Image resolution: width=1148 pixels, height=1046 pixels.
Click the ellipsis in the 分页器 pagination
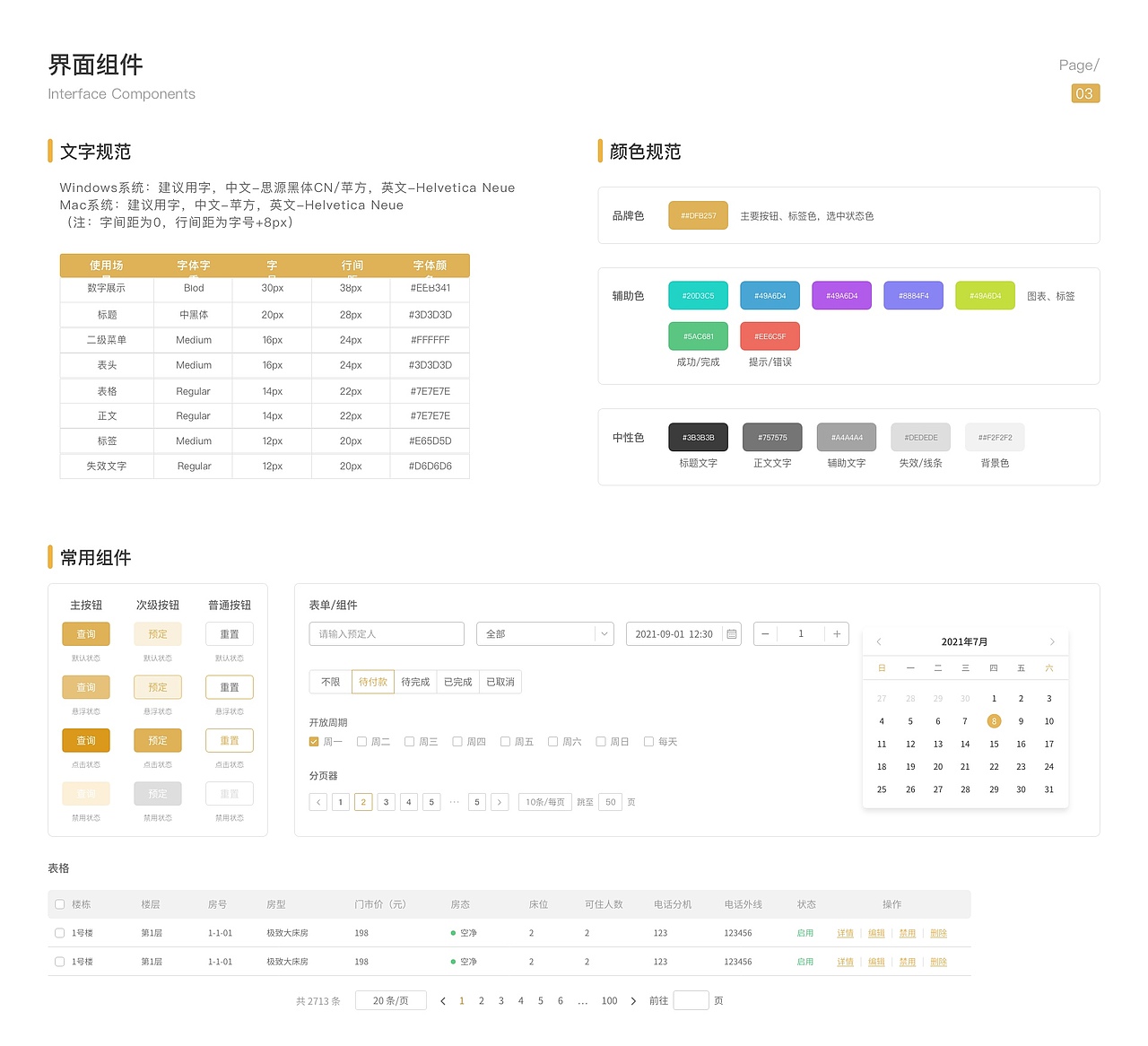(x=454, y=802)
